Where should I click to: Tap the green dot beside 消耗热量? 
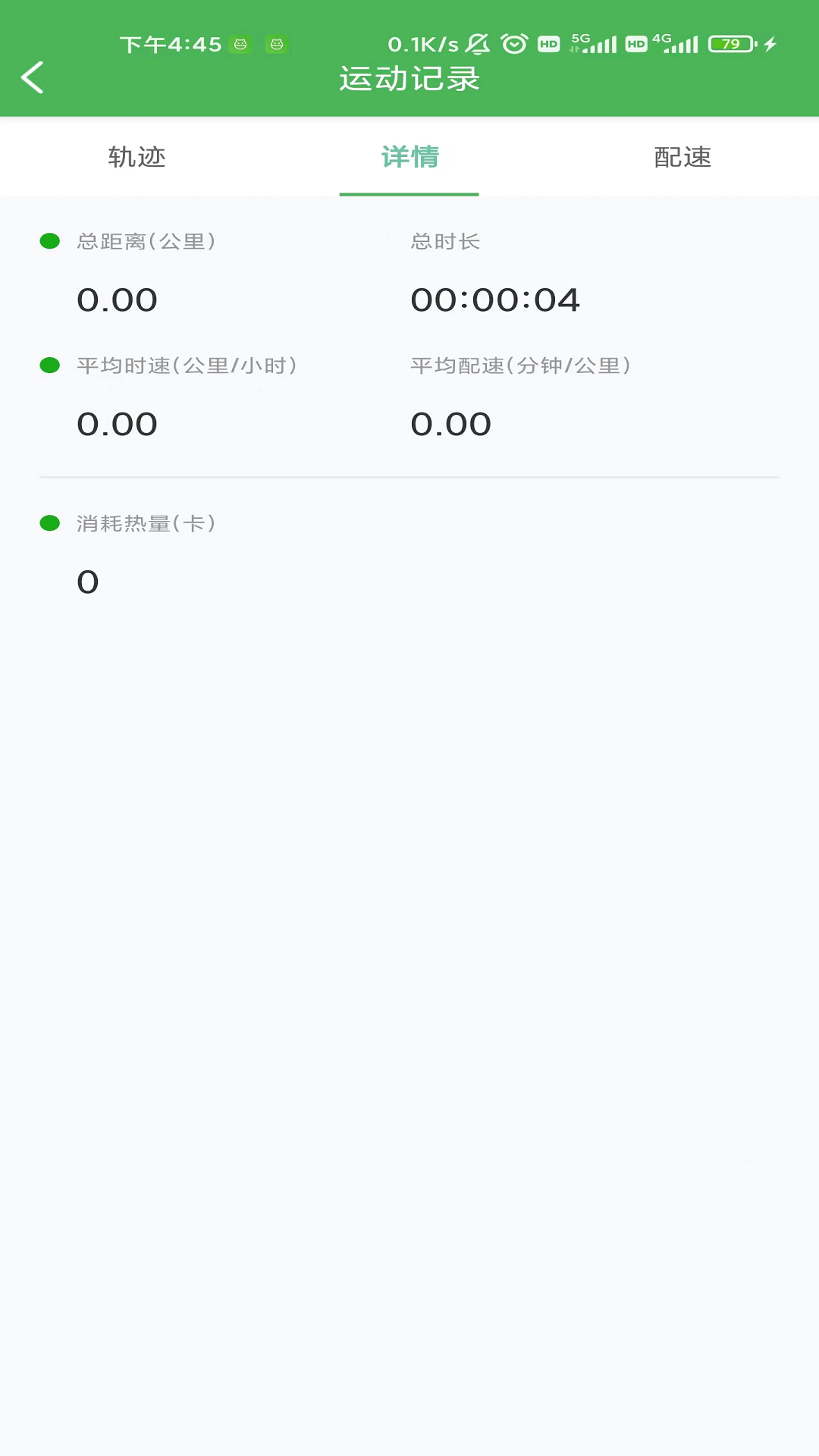coord(50,523)
